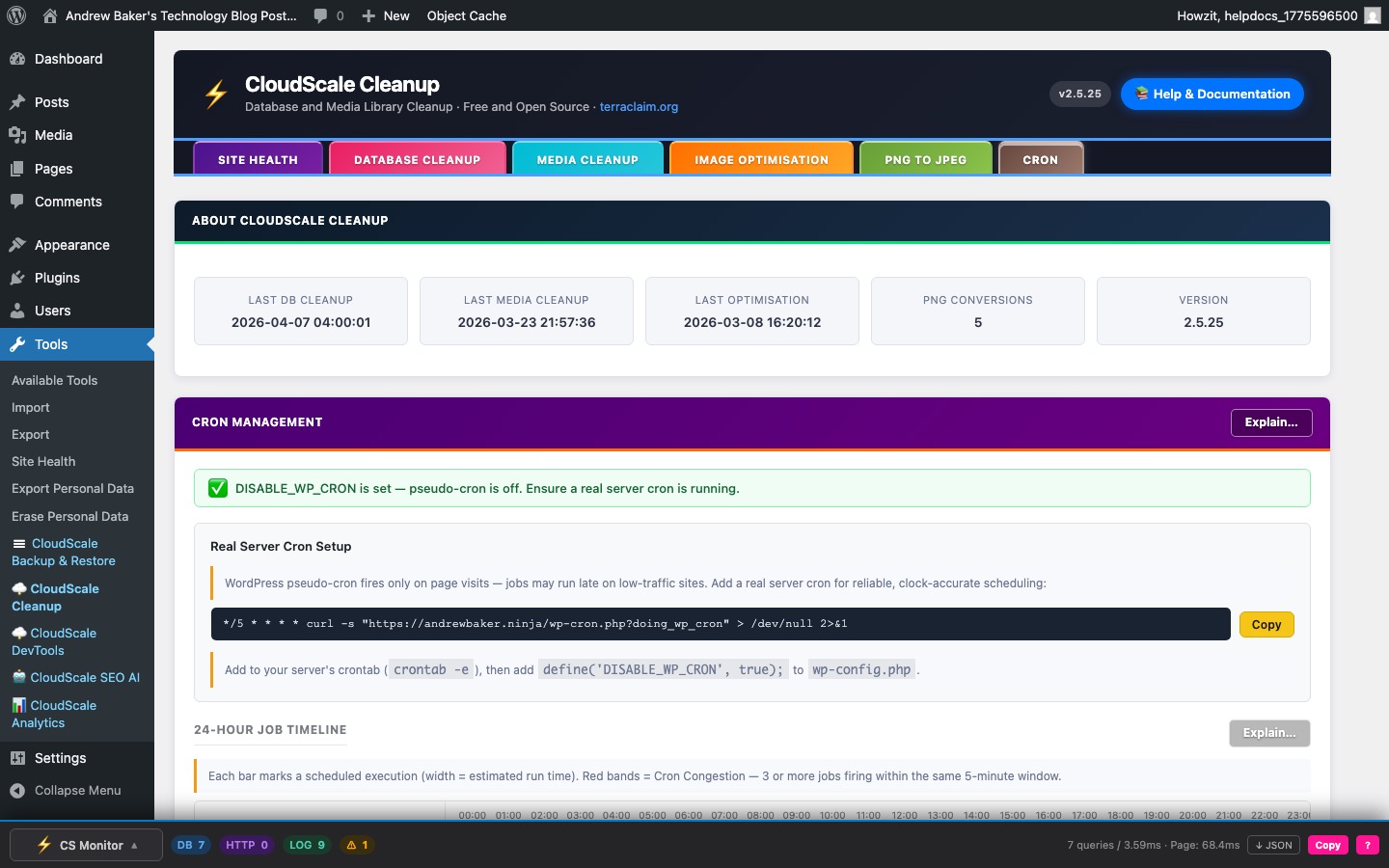Click the Dashboard gauge icon in sidebar
Image resolution: width=1389 pixels, height=868 pixels.
[17, 59]
